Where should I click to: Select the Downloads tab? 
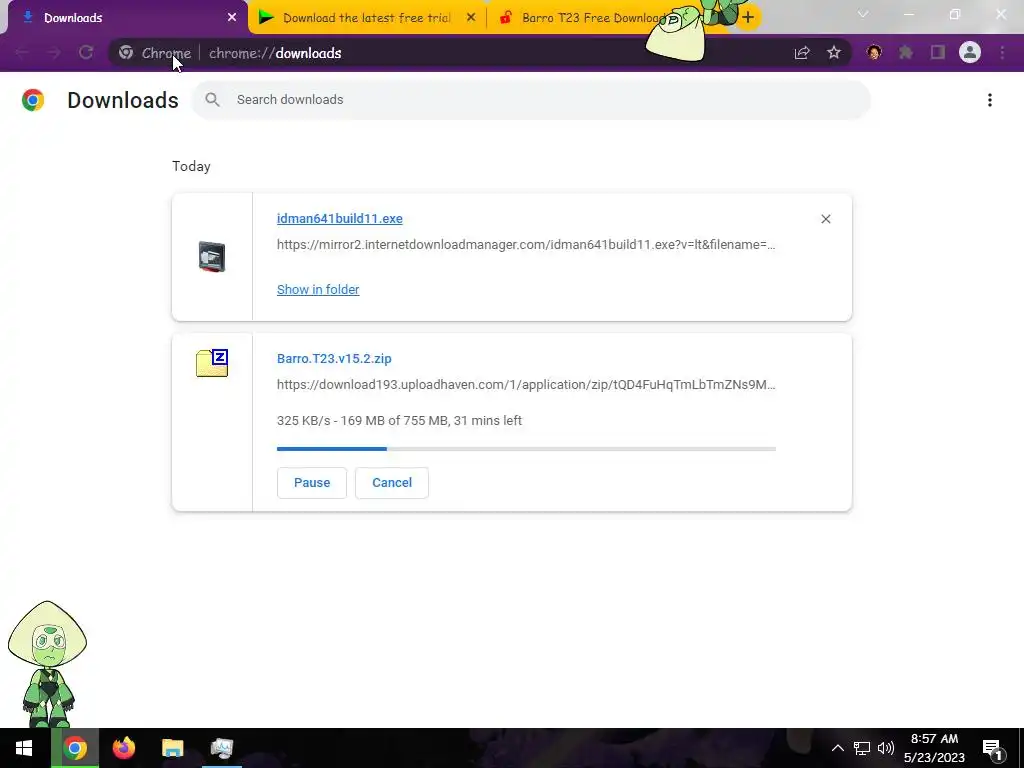coord(124,18)
